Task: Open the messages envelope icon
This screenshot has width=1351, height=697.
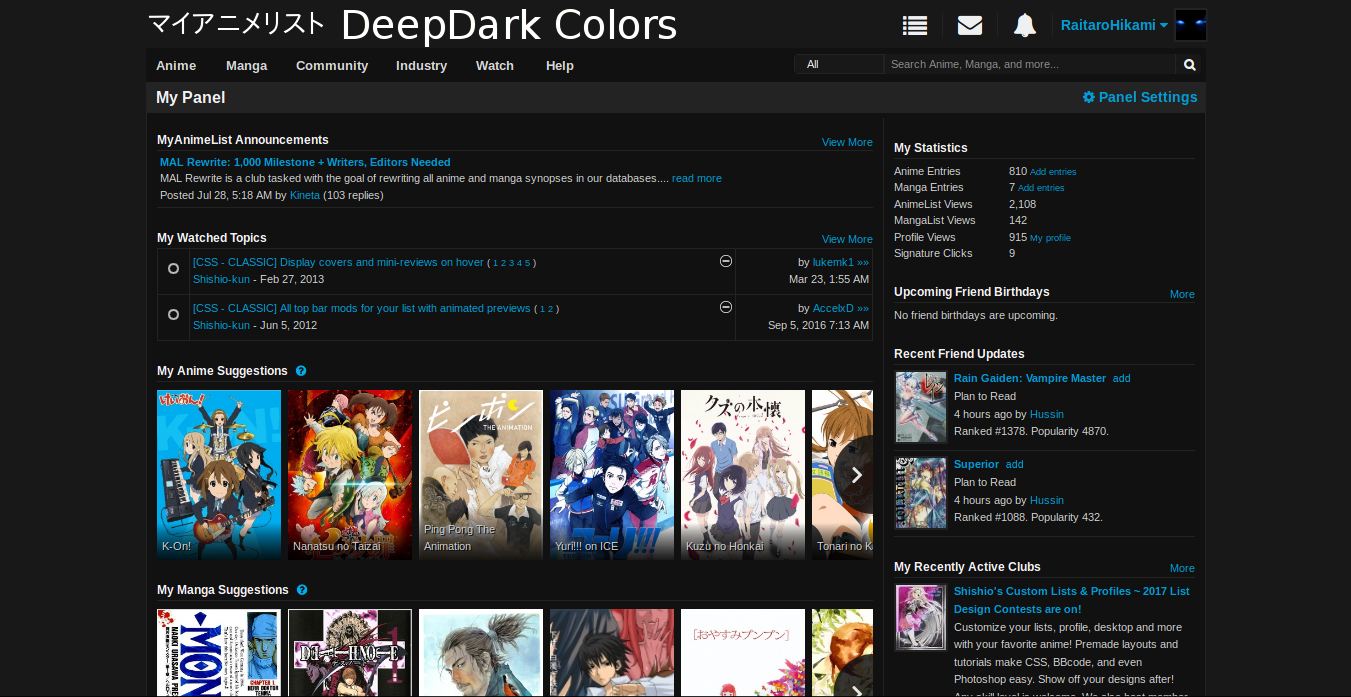Action: tap(969, 25)
